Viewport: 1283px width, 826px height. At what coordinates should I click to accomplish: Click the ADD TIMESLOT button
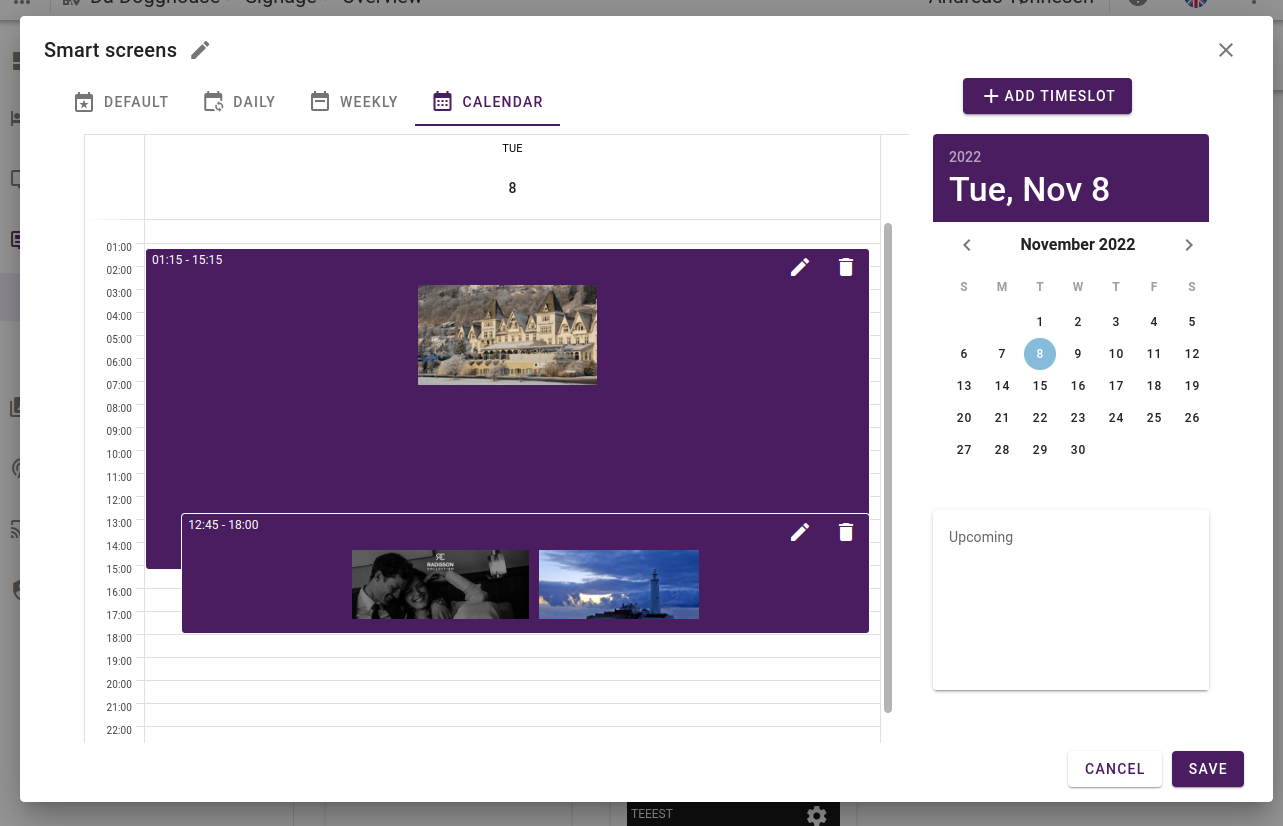pyautogui.click(x=1047, y=96)
